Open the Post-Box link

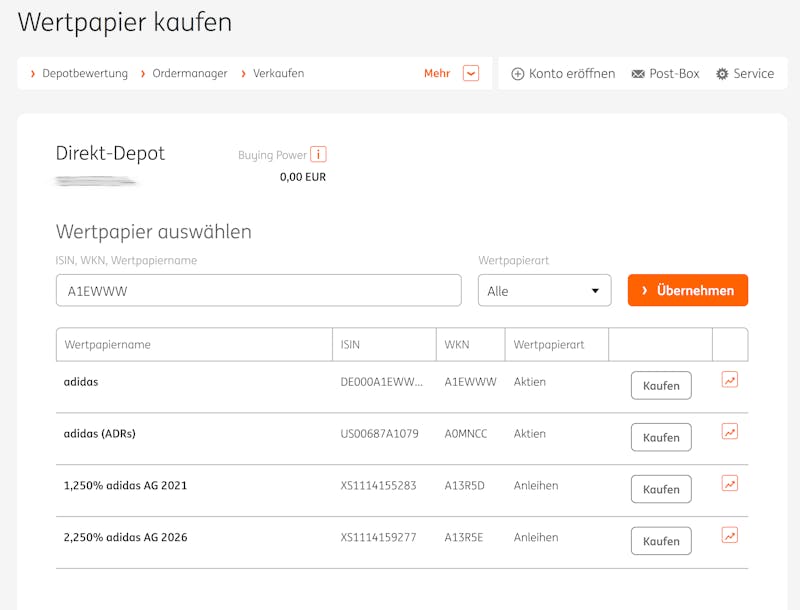click(x=674, y=73)
